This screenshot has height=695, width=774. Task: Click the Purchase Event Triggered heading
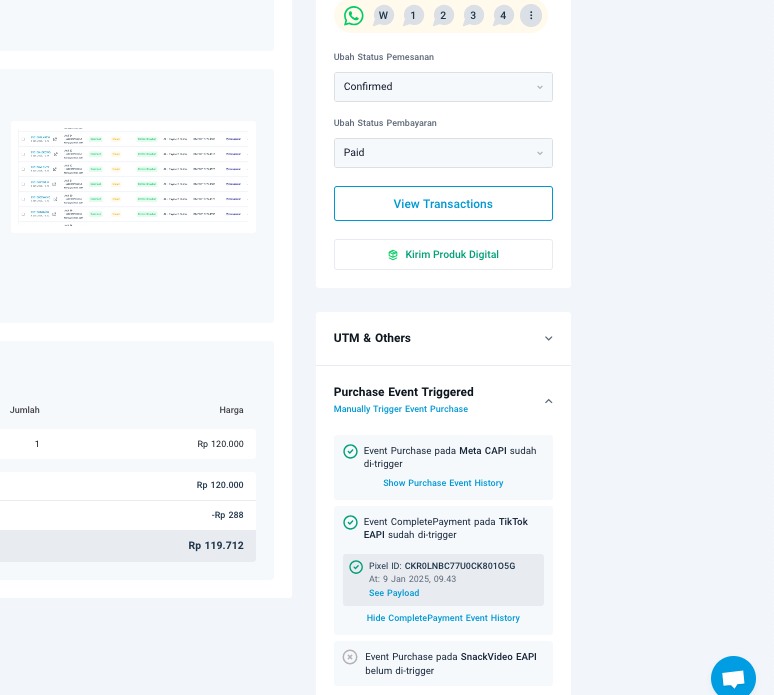click(x=403, y=392)
